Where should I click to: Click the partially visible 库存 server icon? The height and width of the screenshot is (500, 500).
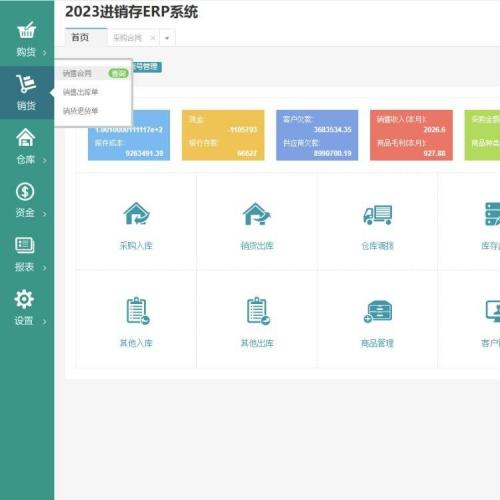[493, 214]
